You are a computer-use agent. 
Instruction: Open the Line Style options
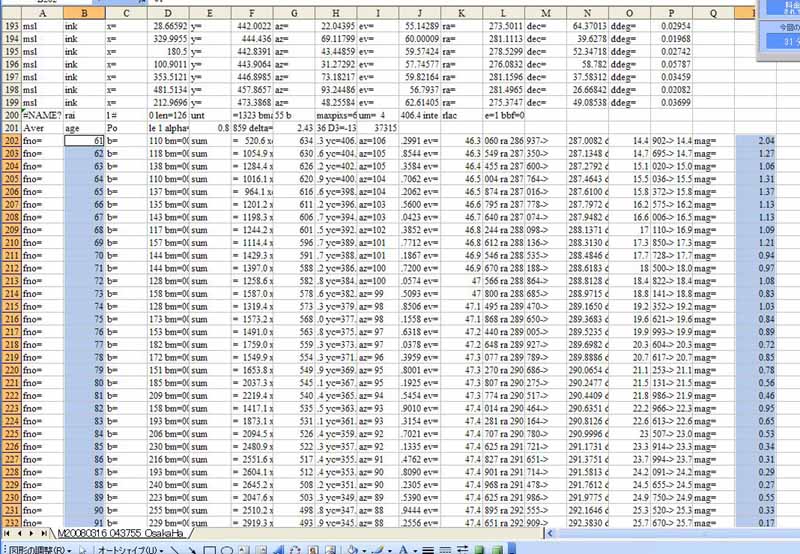[x=429, y=550]
